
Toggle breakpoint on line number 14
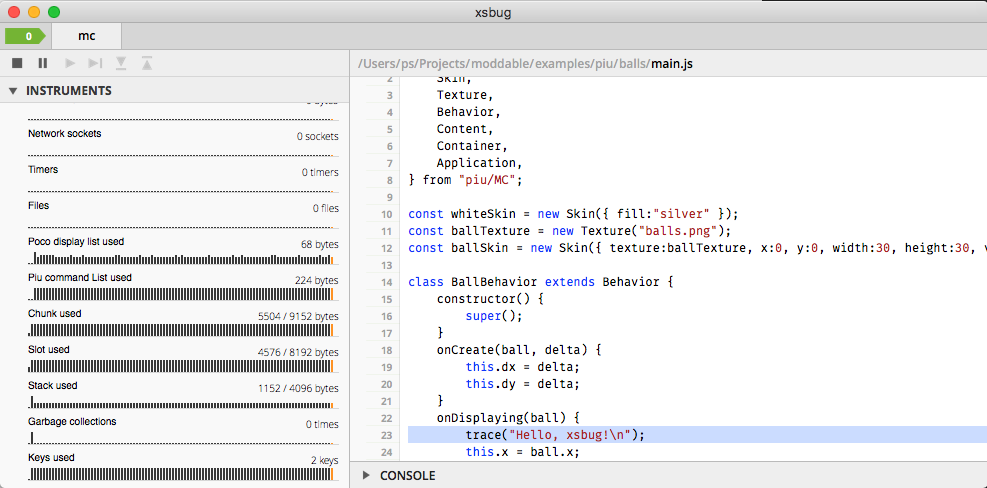(x=386, y=281)
